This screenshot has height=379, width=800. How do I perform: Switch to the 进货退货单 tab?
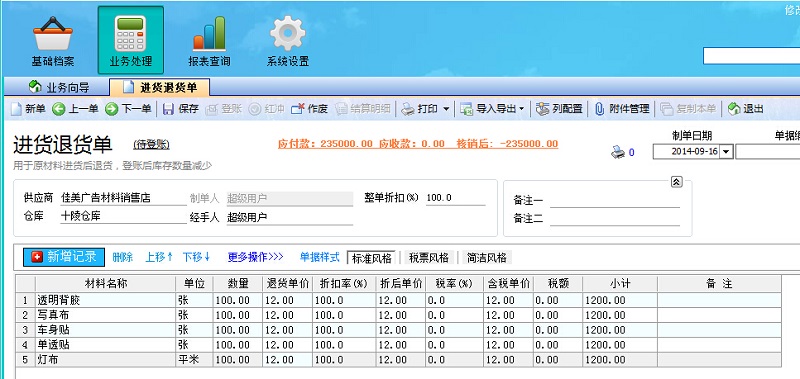[161, 87]
